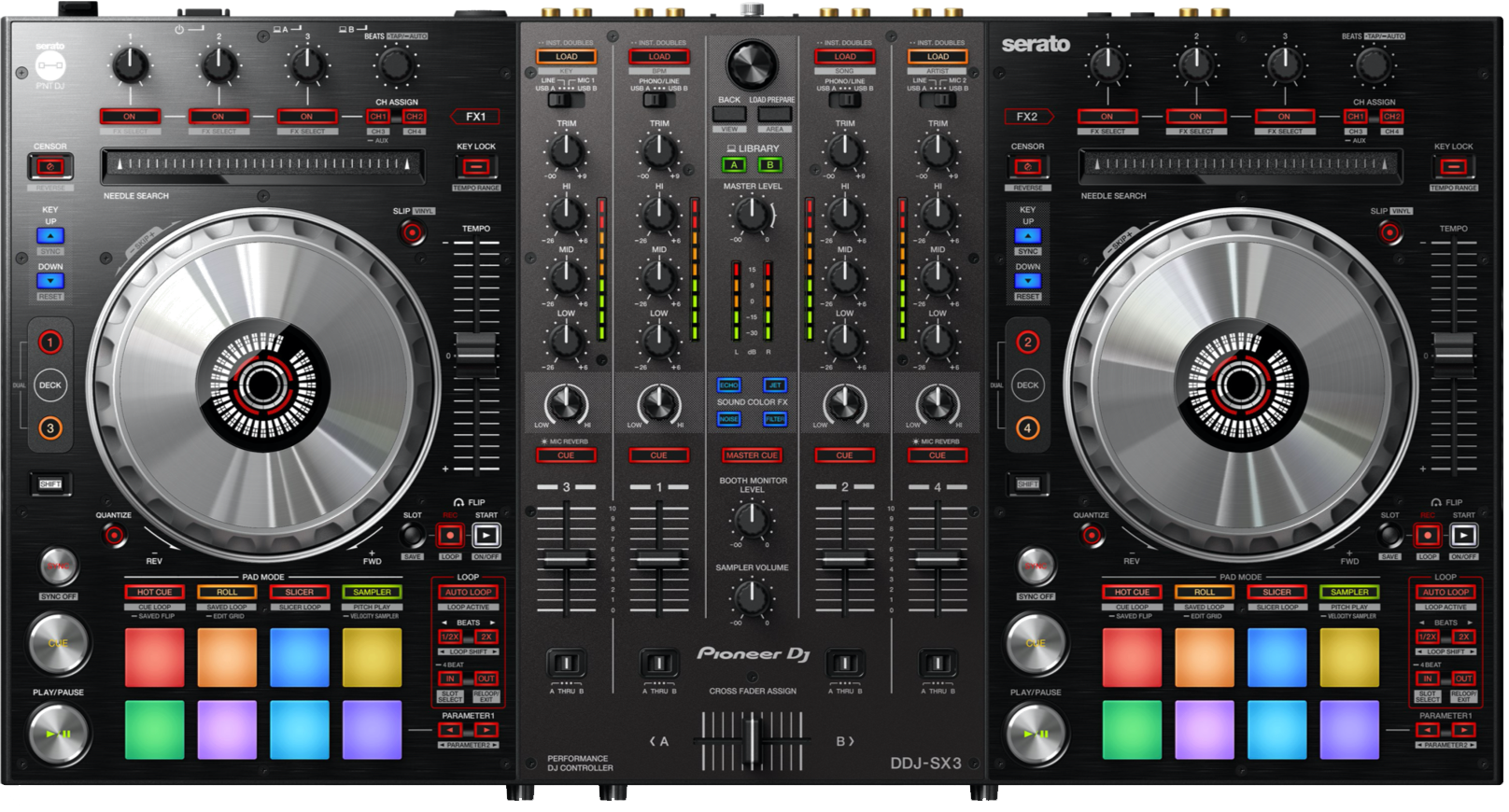
Task: Select the ECHO sound color FX button
Action: coord(728,385)
